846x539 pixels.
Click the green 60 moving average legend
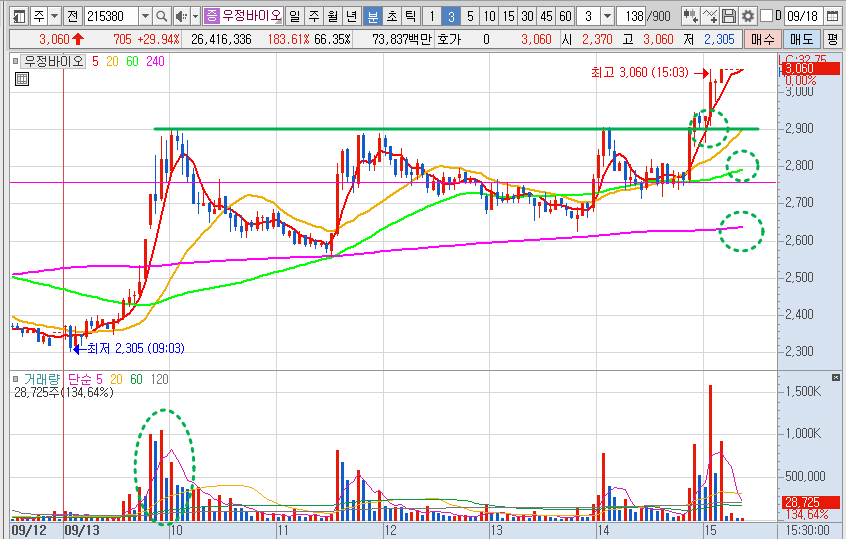pos(132,62)
